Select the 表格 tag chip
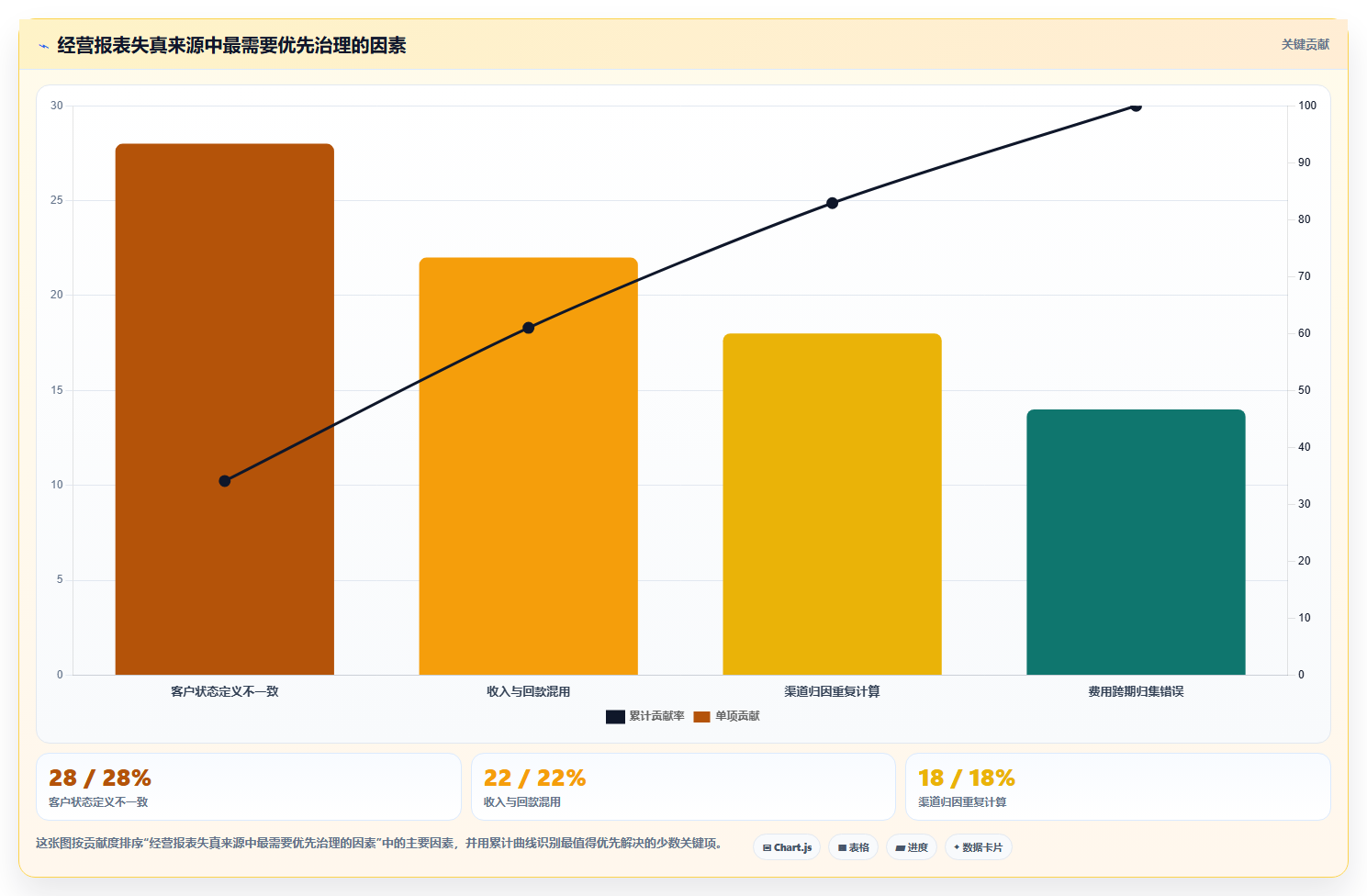Screen dimensions: 1367x896 (x=853, y=847)
